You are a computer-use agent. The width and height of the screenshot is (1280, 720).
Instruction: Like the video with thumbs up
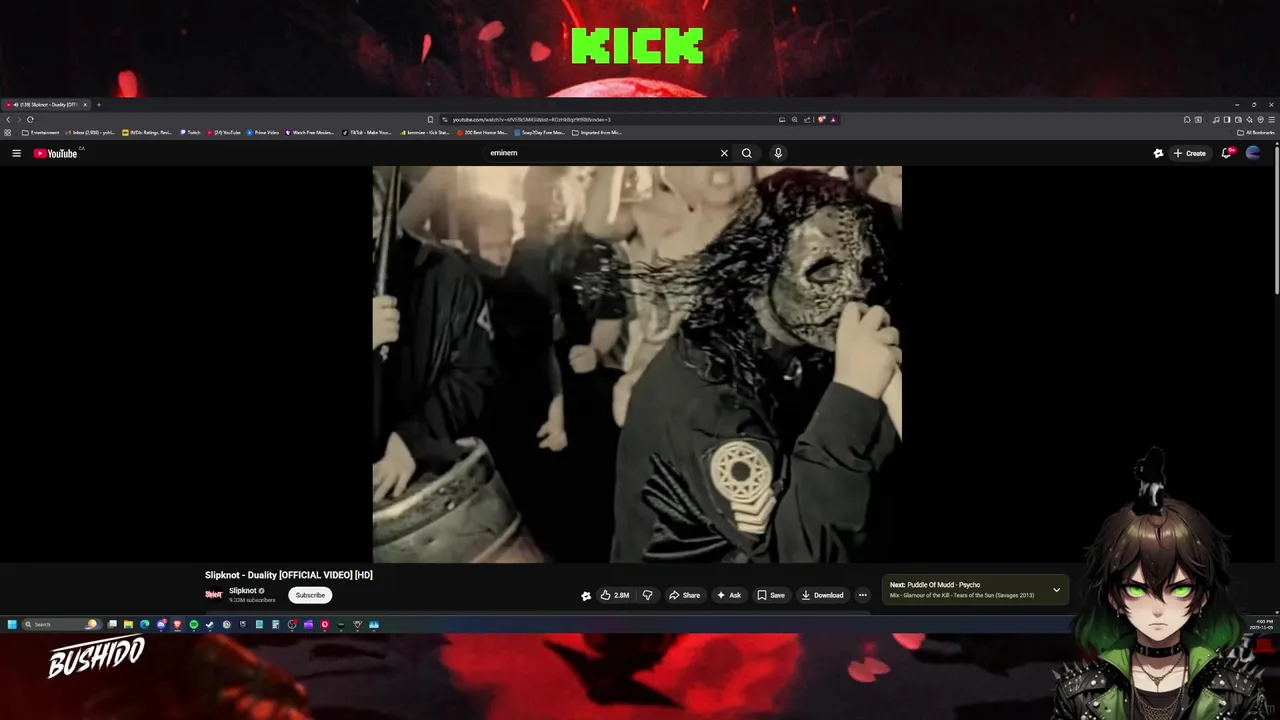point(614,595)
